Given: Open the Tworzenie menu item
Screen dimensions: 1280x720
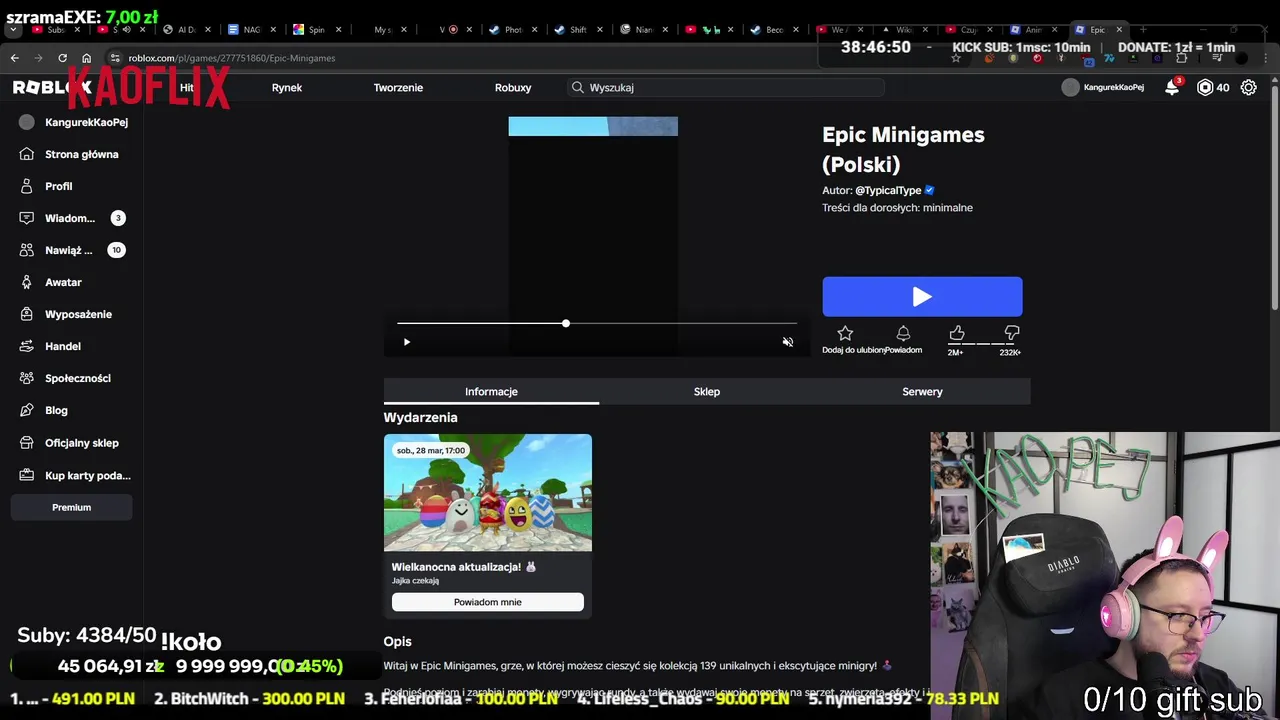Looking at the screenshot, I should click(398, 87).
